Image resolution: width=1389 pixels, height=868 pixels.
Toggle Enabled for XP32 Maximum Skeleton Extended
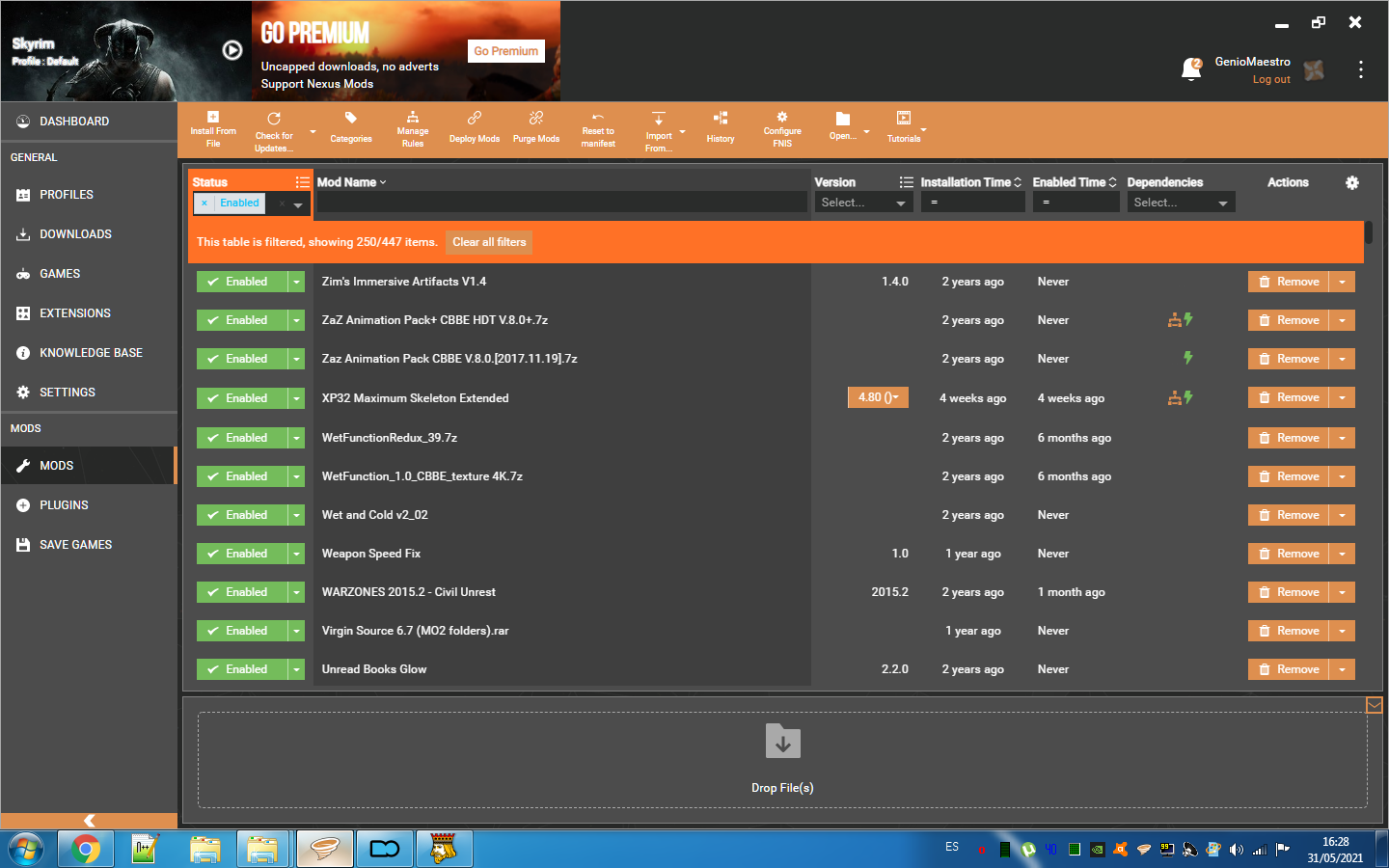coord(242,398)
